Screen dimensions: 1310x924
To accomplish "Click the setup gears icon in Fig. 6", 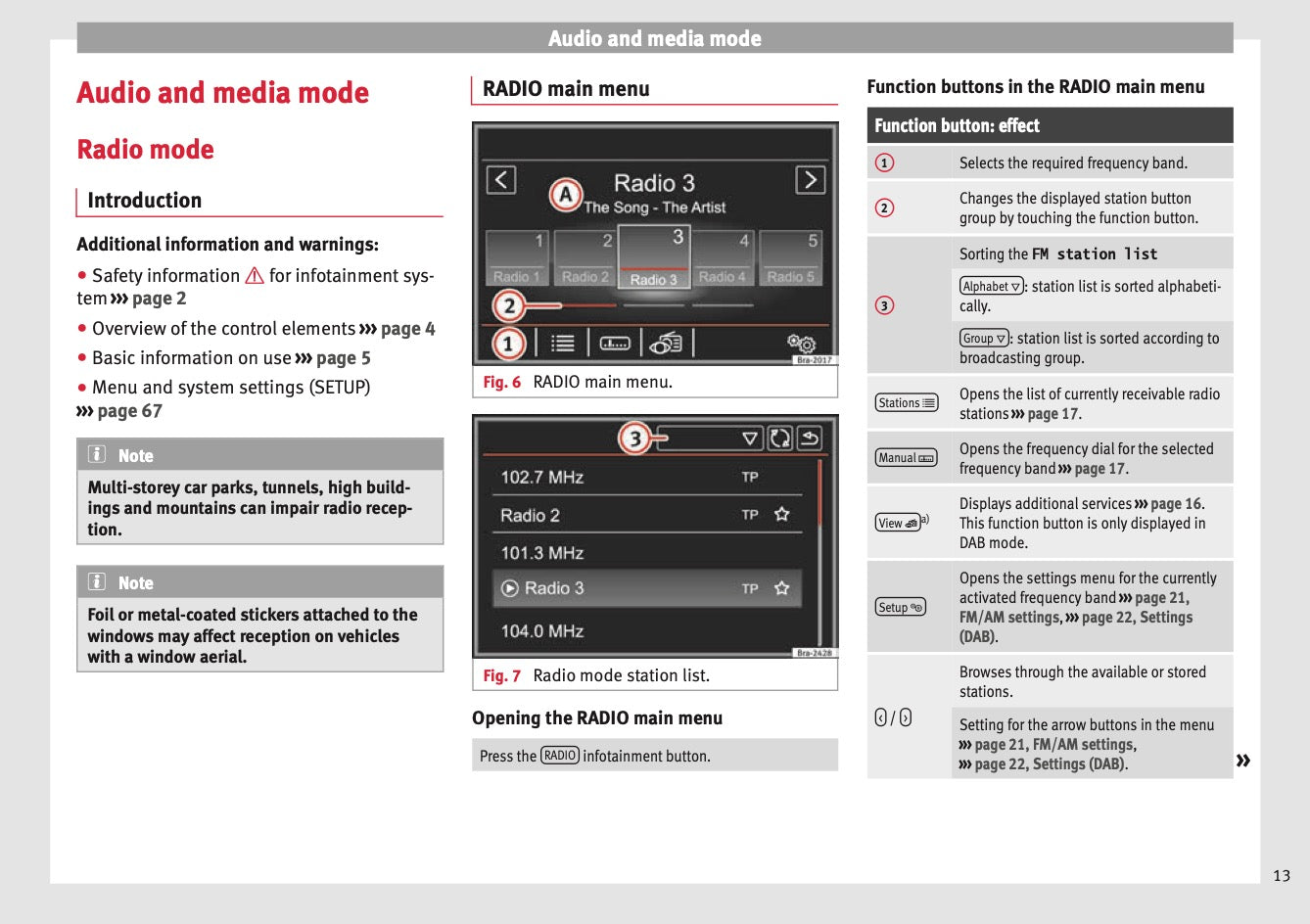I will [801, 343].
